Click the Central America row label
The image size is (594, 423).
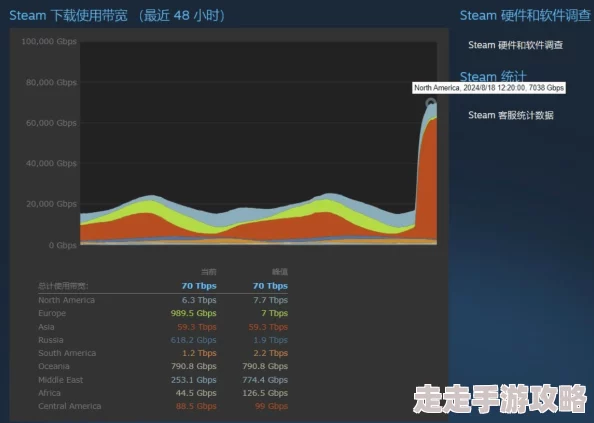70,406
